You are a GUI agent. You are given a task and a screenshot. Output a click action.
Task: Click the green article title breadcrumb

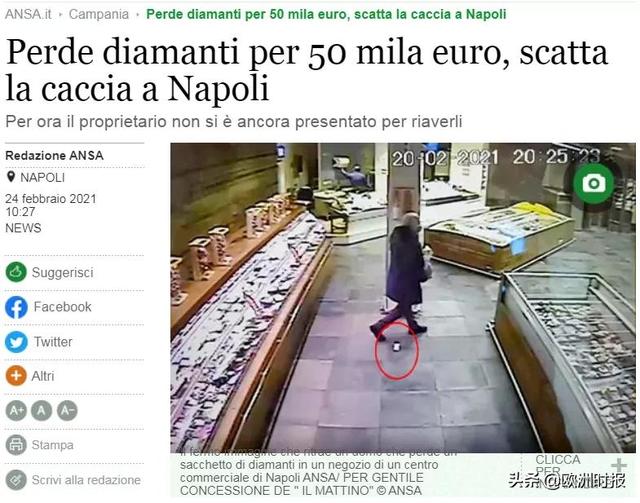326,14
